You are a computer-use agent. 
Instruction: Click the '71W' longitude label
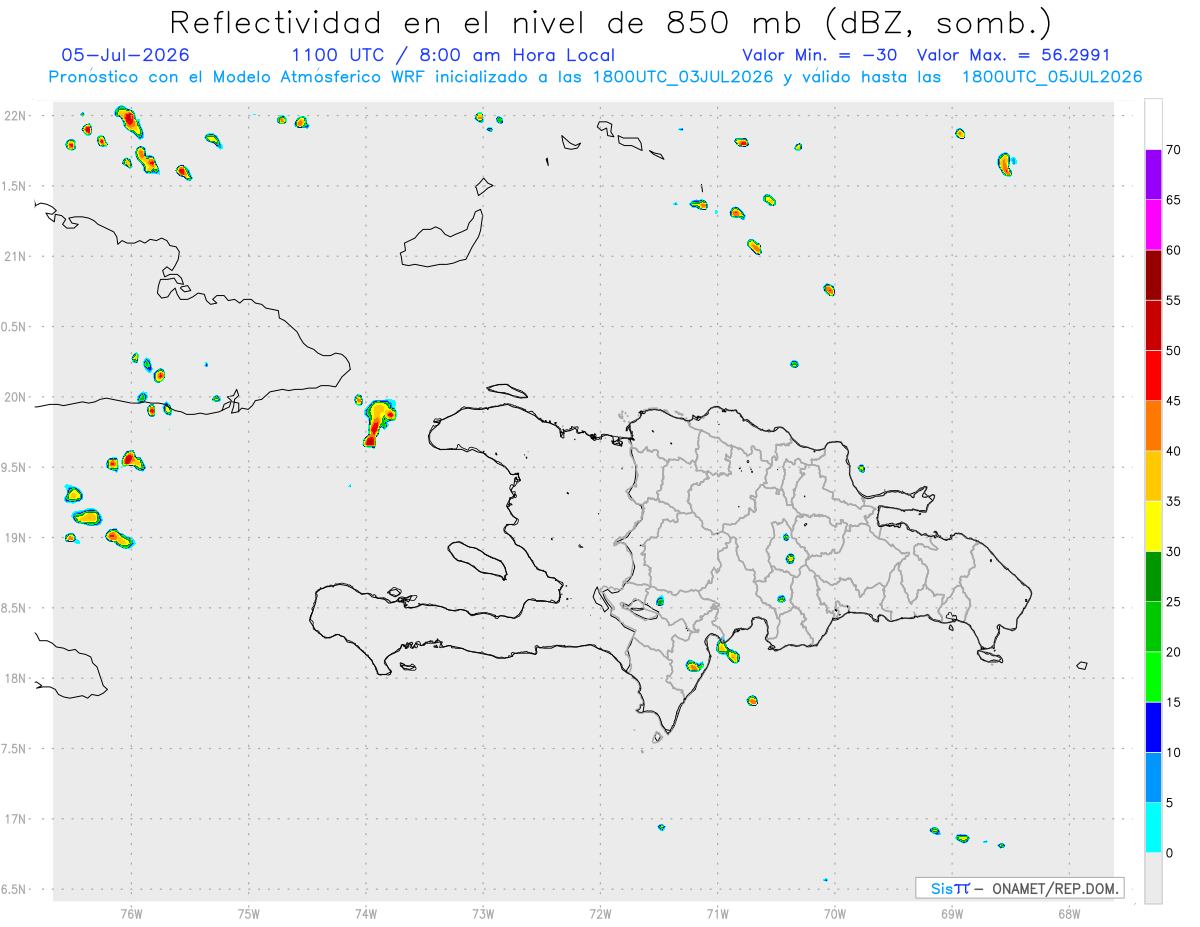click(x=717, y=913)
